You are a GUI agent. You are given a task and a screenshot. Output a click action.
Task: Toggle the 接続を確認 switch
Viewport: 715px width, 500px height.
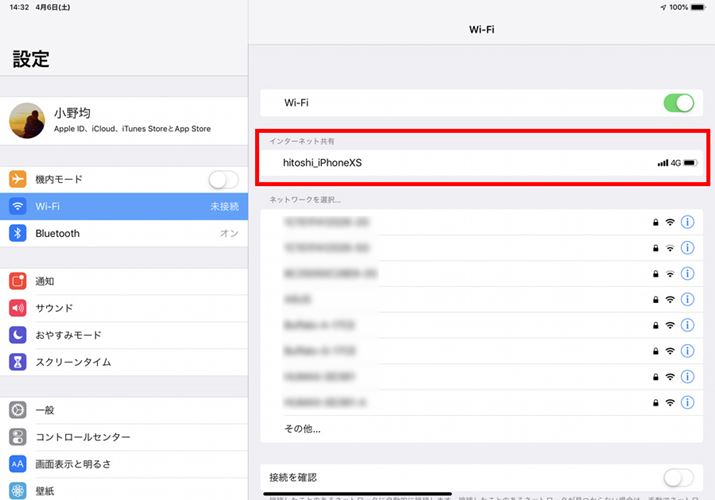tap(679, 478)
